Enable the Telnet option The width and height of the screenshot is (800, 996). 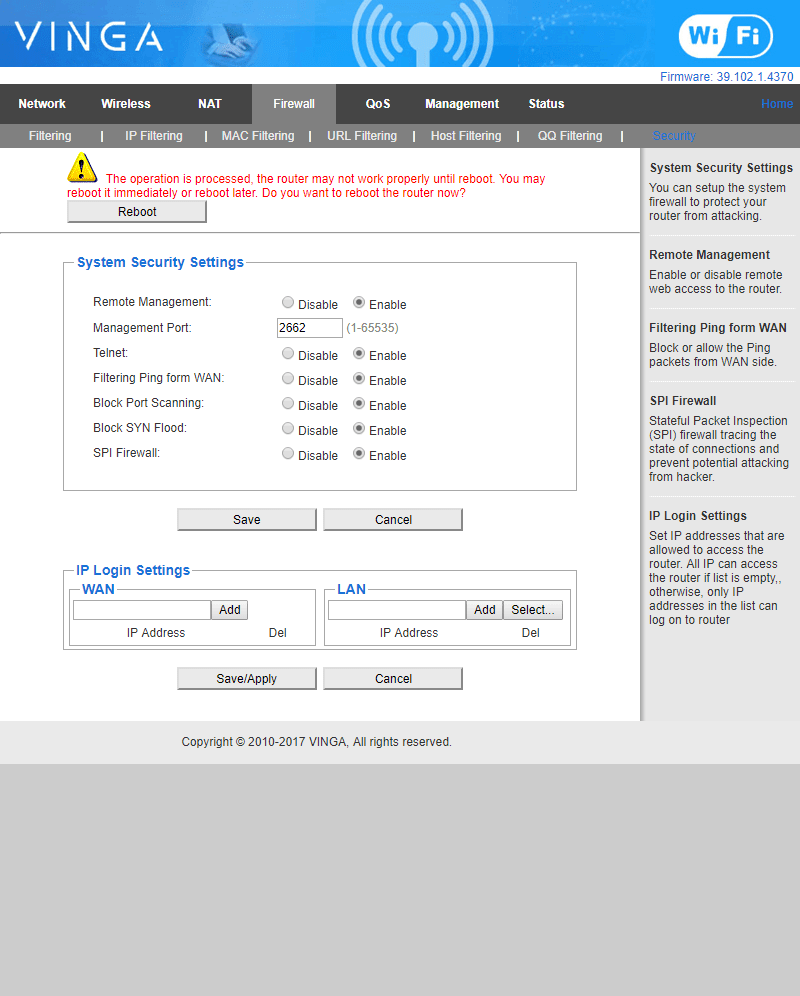point(359,354)
